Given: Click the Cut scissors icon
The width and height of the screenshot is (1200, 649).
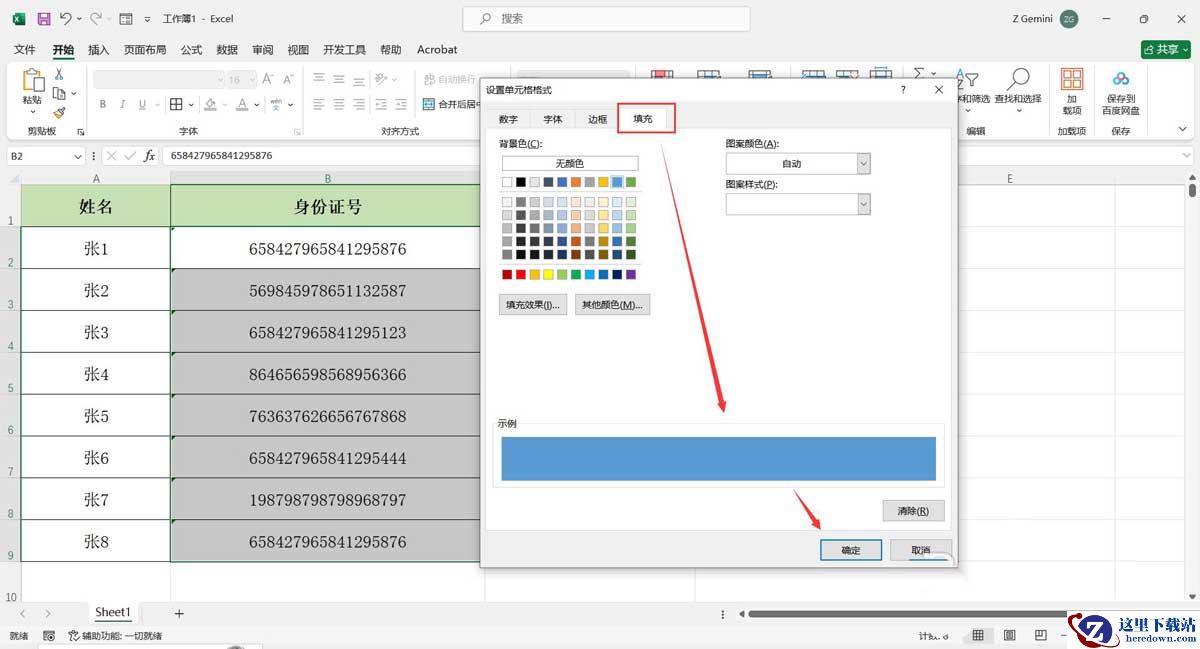Looking at the screenshot, I should coord(59,74).
